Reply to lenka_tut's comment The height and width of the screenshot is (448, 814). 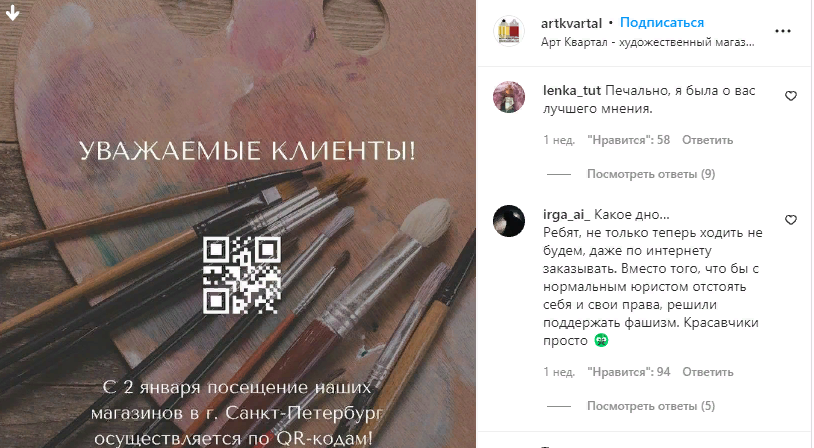(x=707, y=140)
